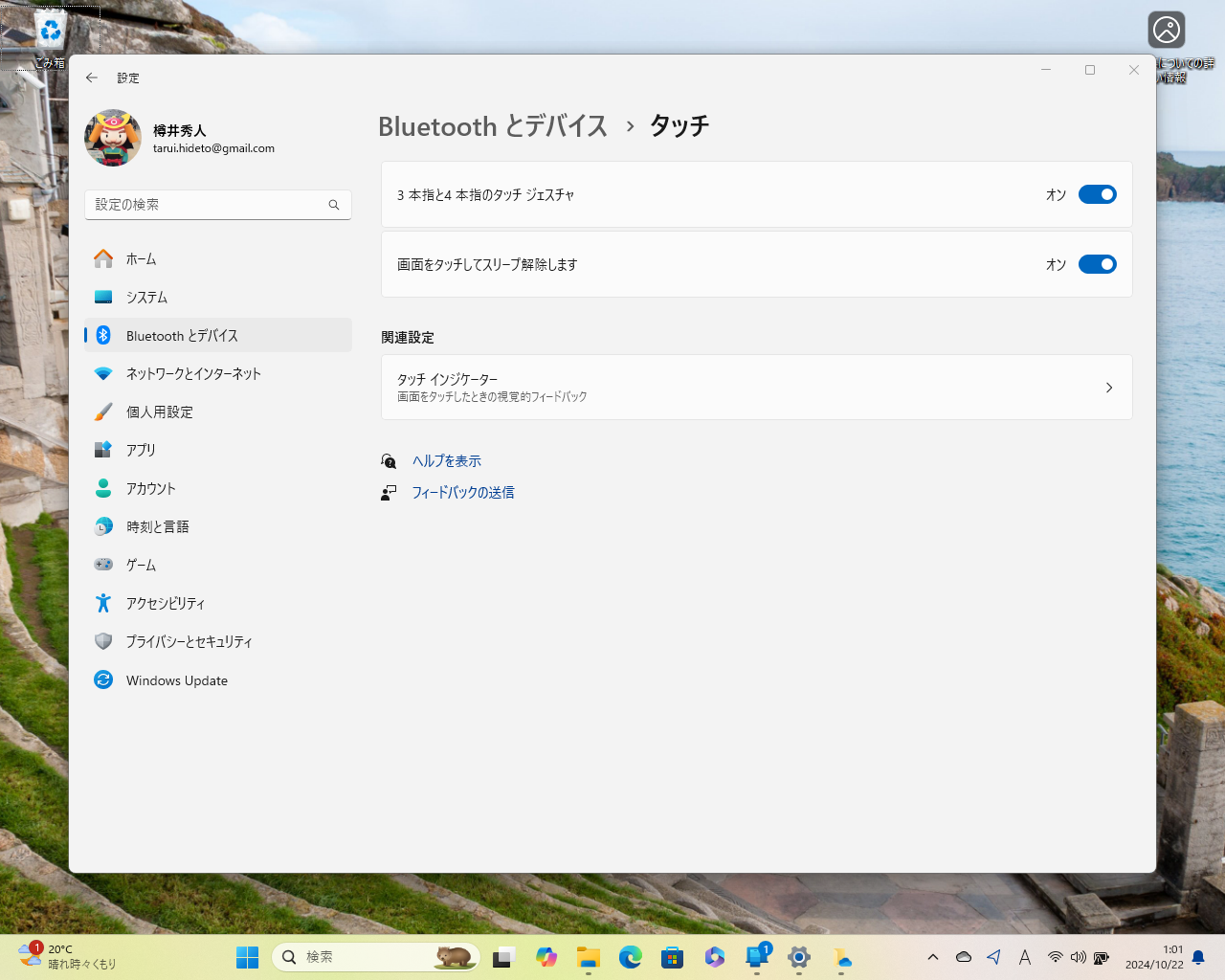Select the ごみ箱 desktop icon
This screenshot has height=980, width=1225.
click(51, 40)
